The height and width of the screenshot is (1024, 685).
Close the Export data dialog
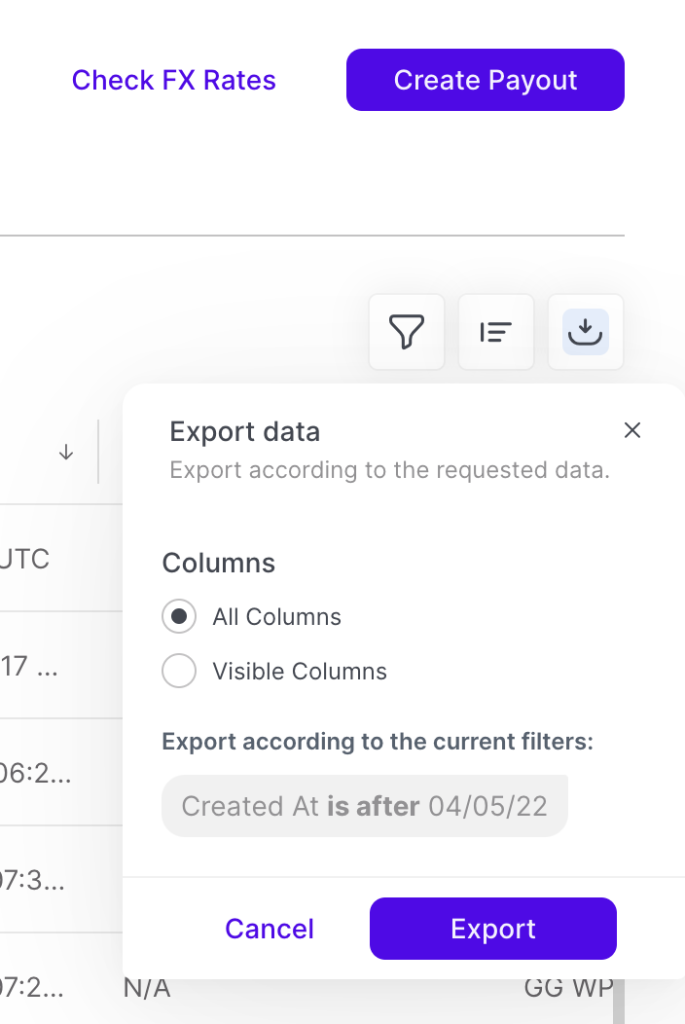tap(632, 431)
